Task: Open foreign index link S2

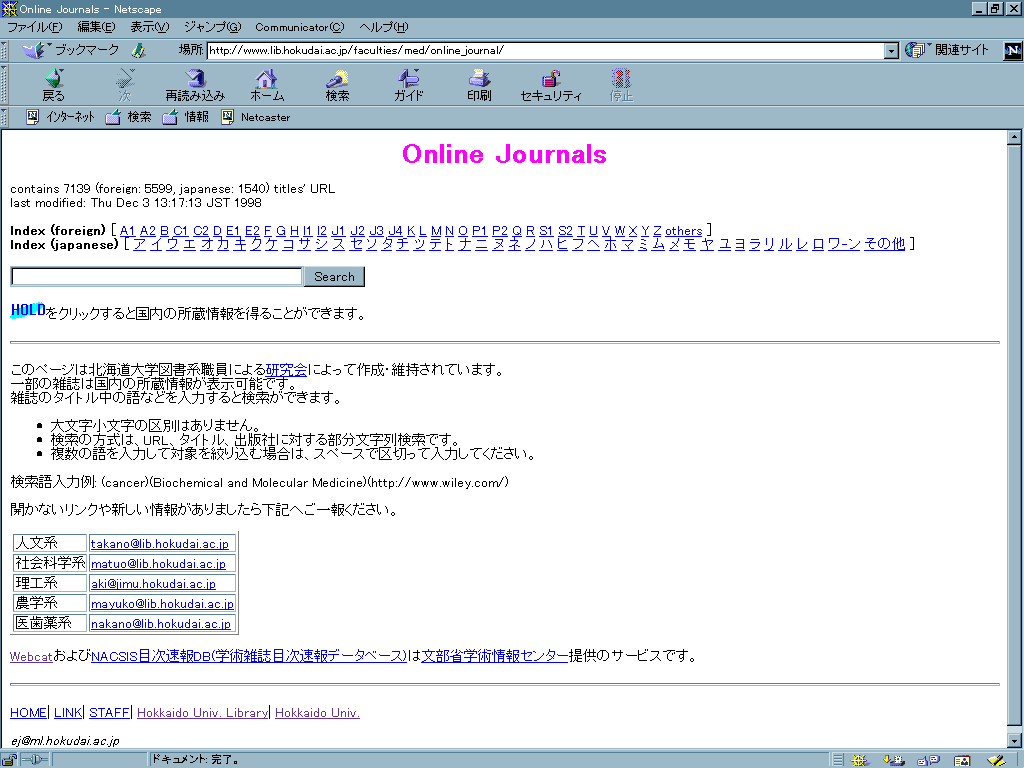Action: click(x=566, y=231)
